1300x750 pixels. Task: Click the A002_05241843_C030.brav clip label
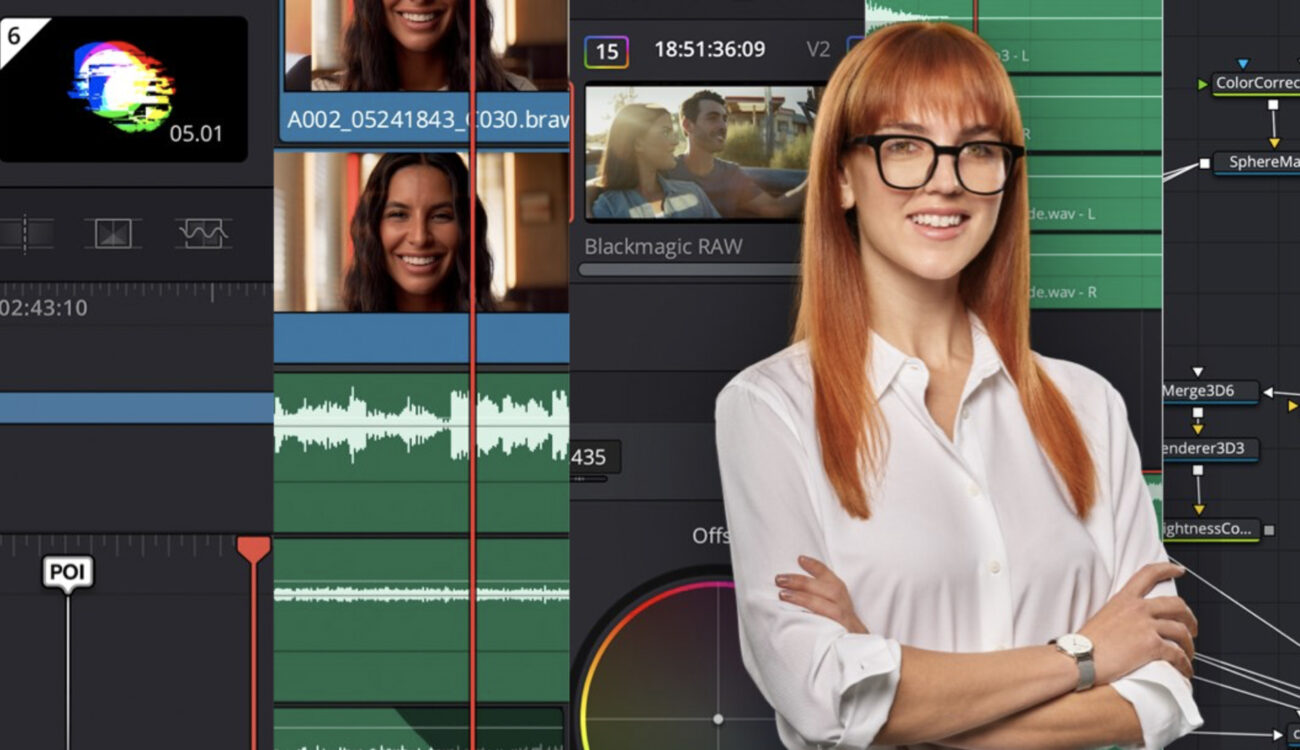427,120
